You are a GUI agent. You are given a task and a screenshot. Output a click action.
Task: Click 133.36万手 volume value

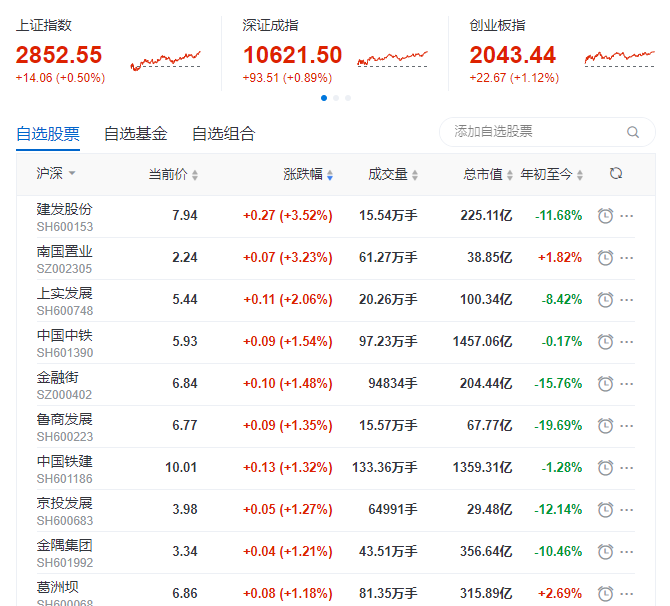click(x=385, y=468)
